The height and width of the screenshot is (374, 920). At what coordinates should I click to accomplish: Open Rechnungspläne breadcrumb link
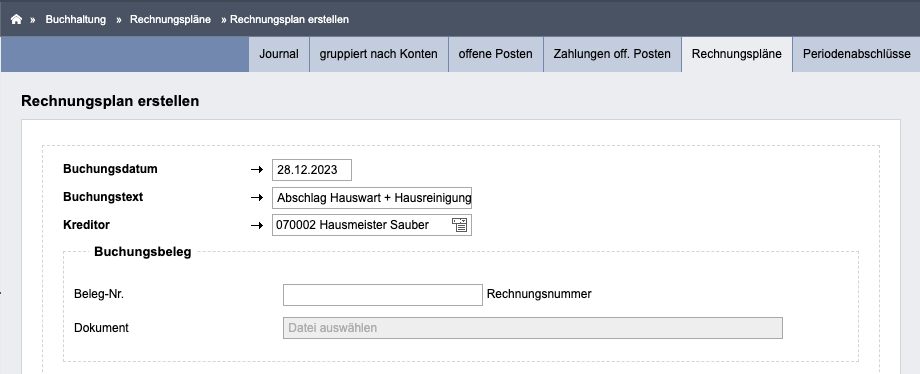click(170, 19)
